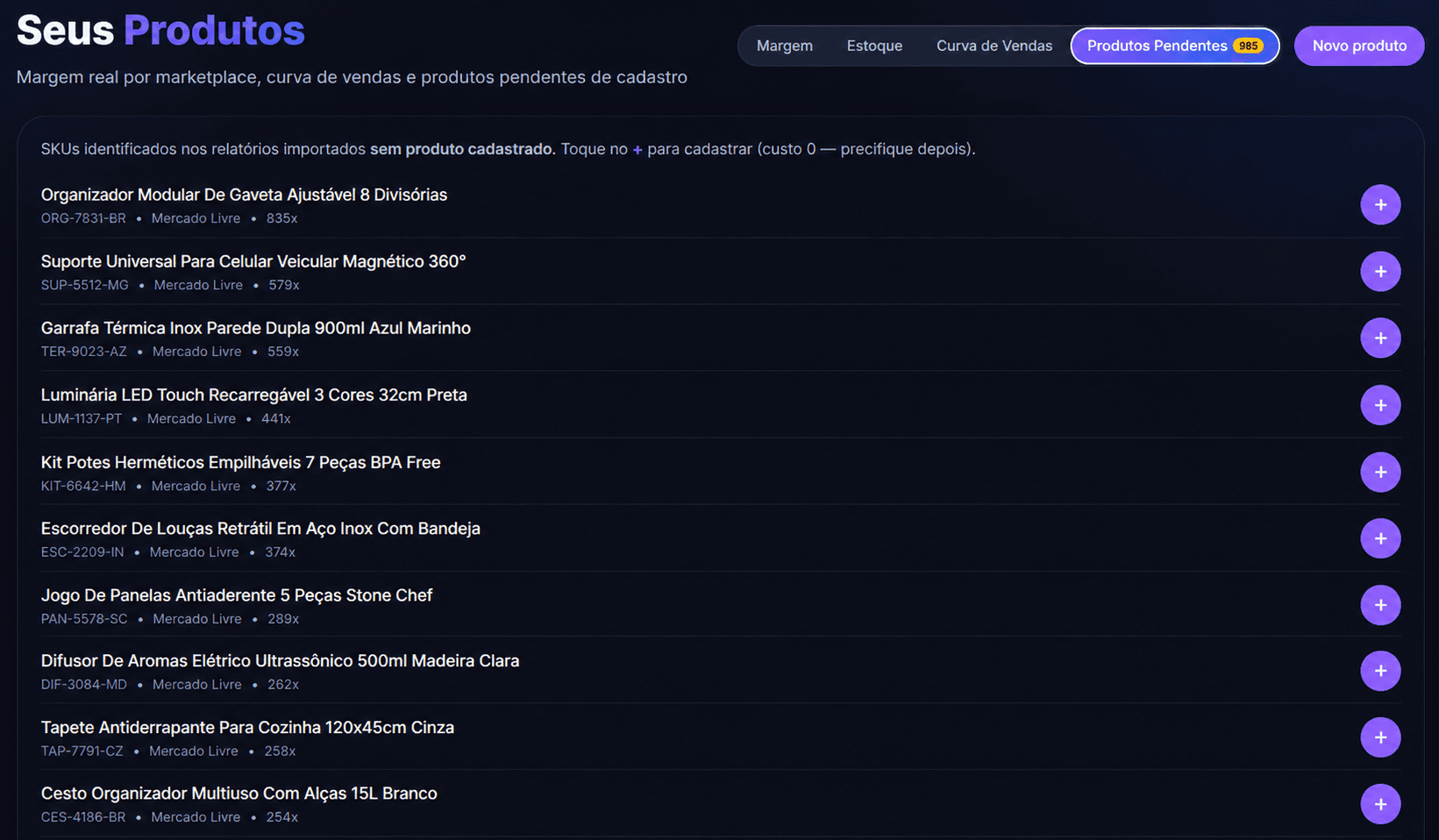Switch to the Margem tab
Screen dimensions: 1439x840
click(x=785, y=46)
